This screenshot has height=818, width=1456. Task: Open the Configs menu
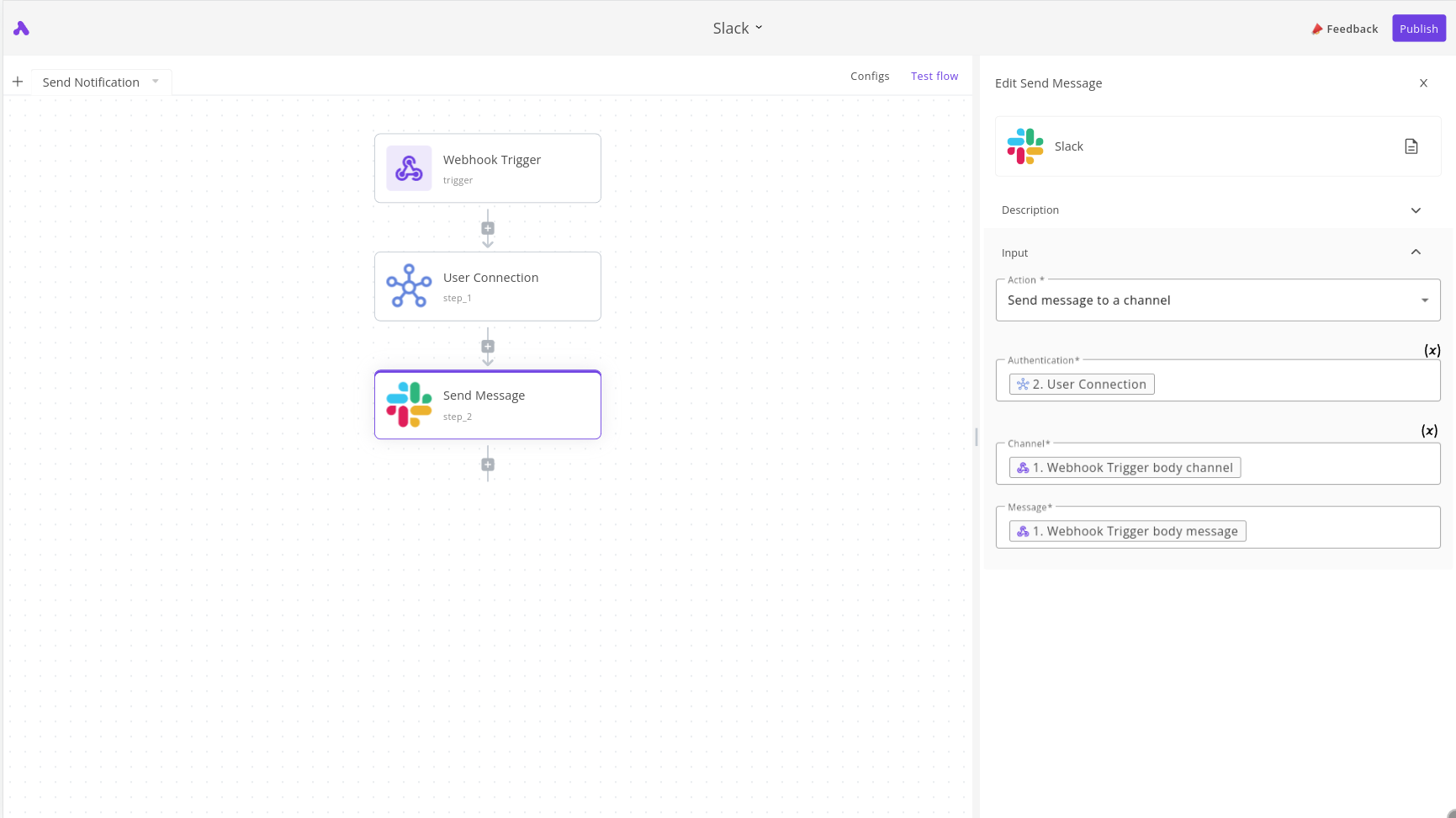tap(870, 76)
